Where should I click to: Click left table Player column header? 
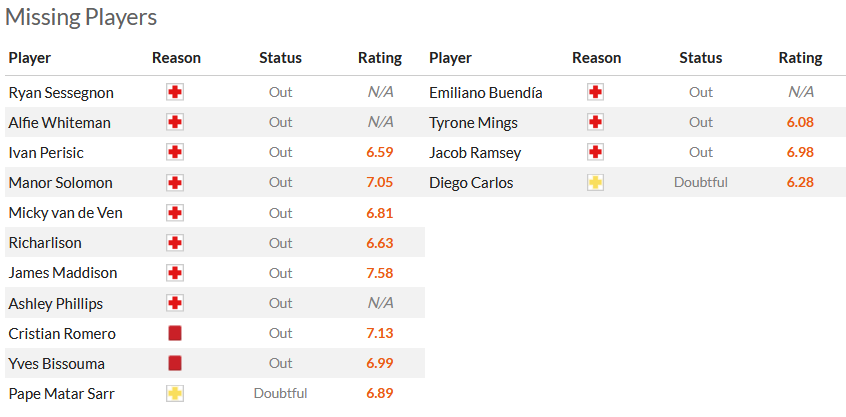pos(30,58)
